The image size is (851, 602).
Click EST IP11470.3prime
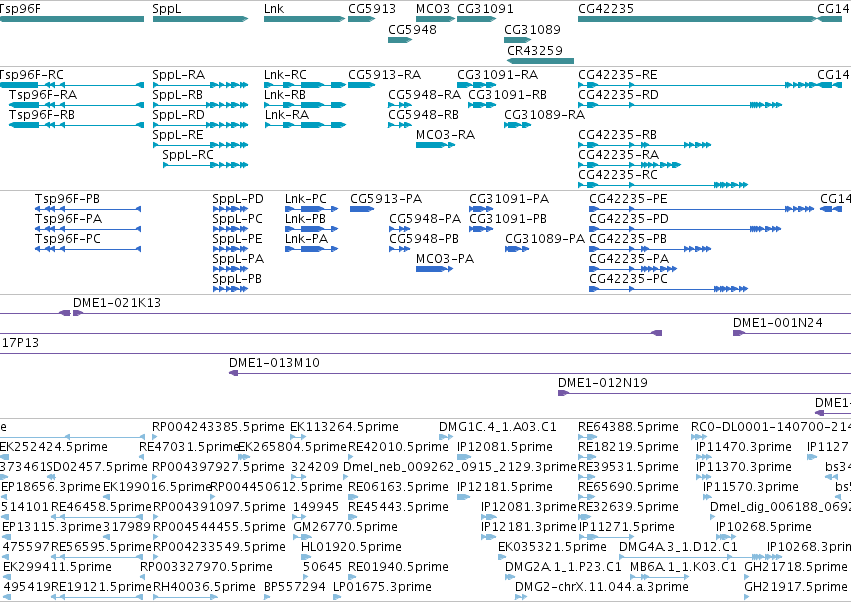(744, 447)
